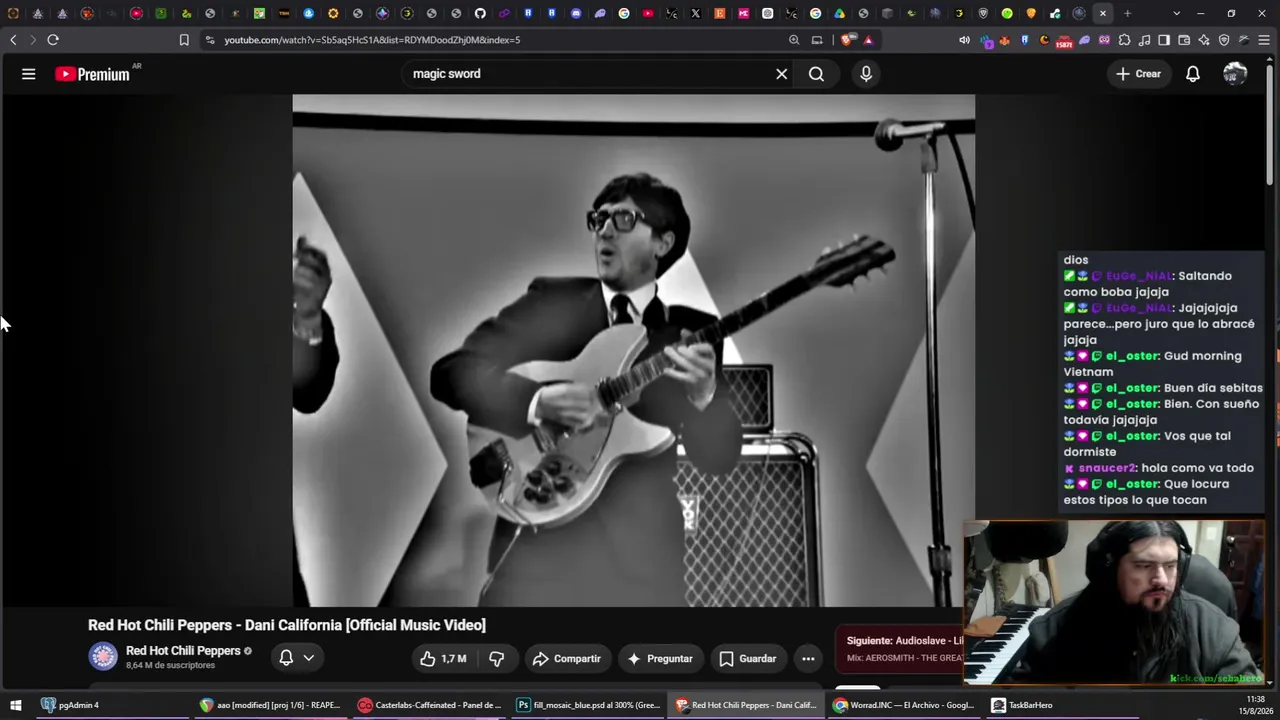Open the browser extensions puzzle menu
1280x720 pixels.
(x=1124, y=40)
